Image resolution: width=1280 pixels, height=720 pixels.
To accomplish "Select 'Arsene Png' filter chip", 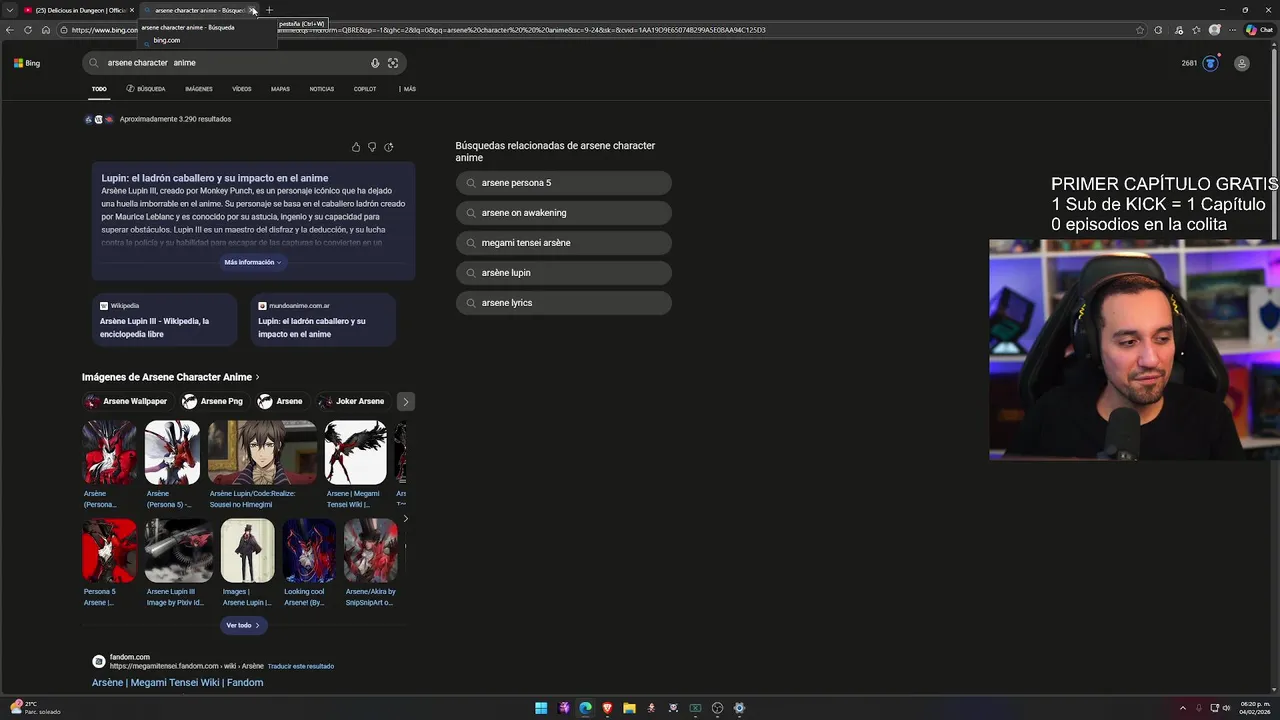I will [x=213, y=402].
